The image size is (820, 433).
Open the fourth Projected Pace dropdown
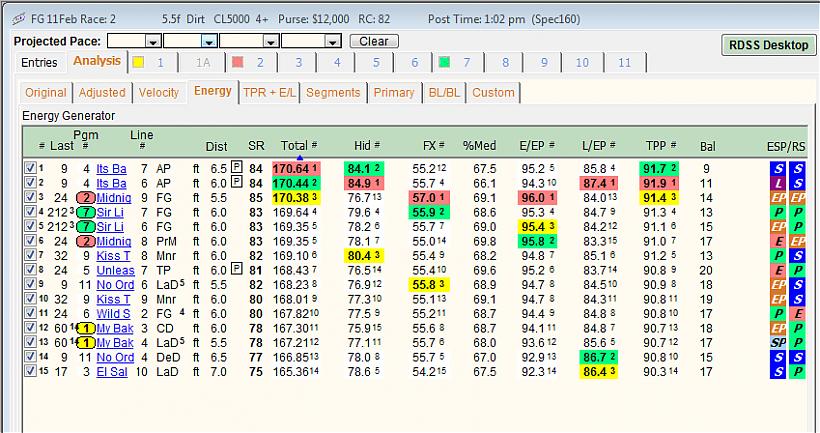click(x=333, y=41)
